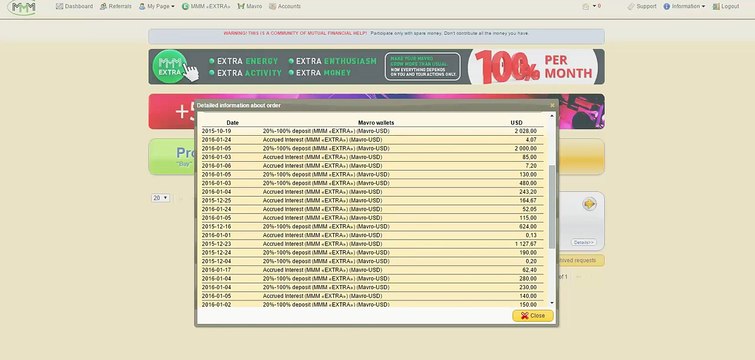Click the amount 480,00
The image size is (755, 360).
528,183
